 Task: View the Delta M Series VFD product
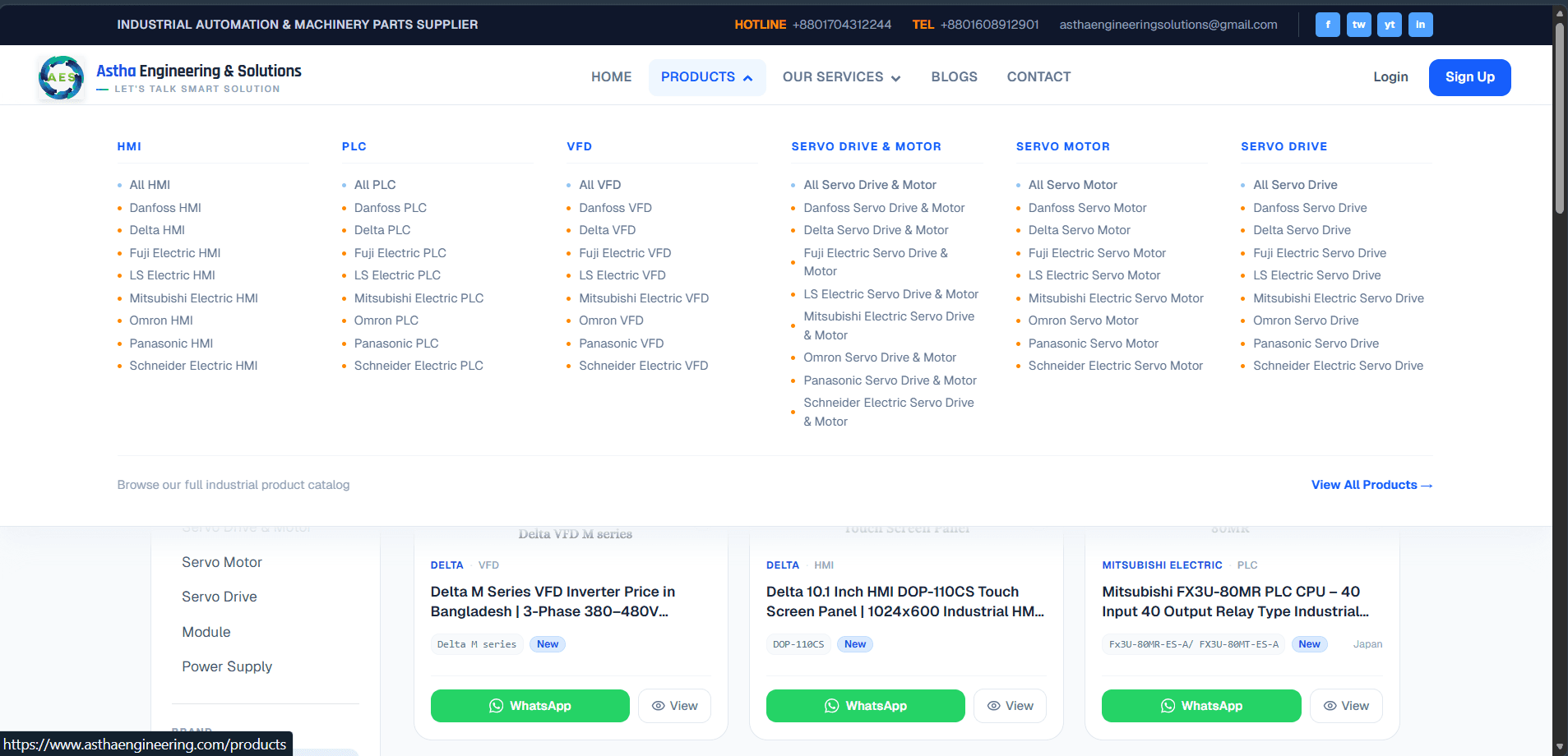[x=674, y=706]
